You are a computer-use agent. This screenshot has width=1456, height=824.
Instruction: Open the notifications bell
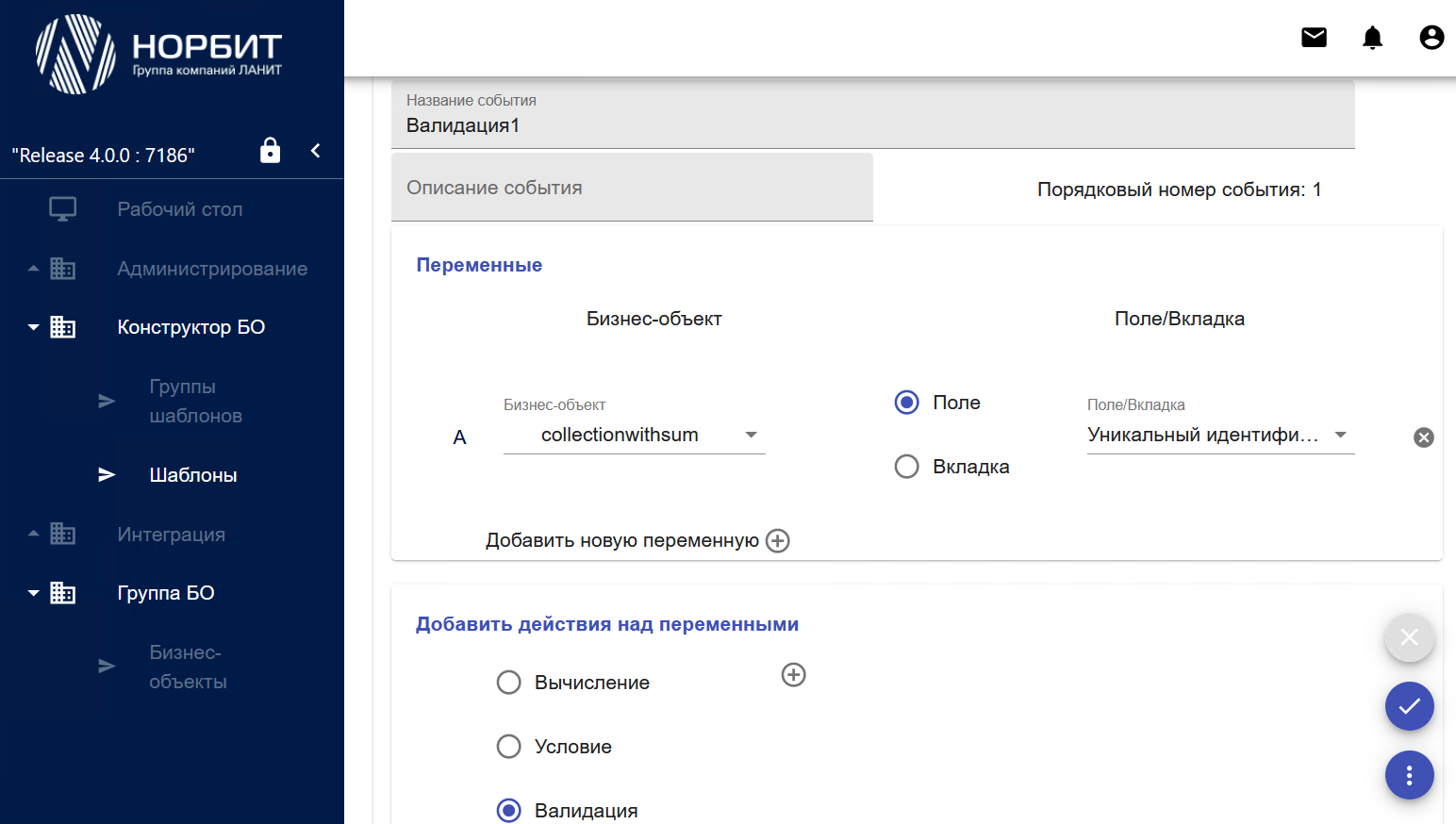click(1373, 37)
